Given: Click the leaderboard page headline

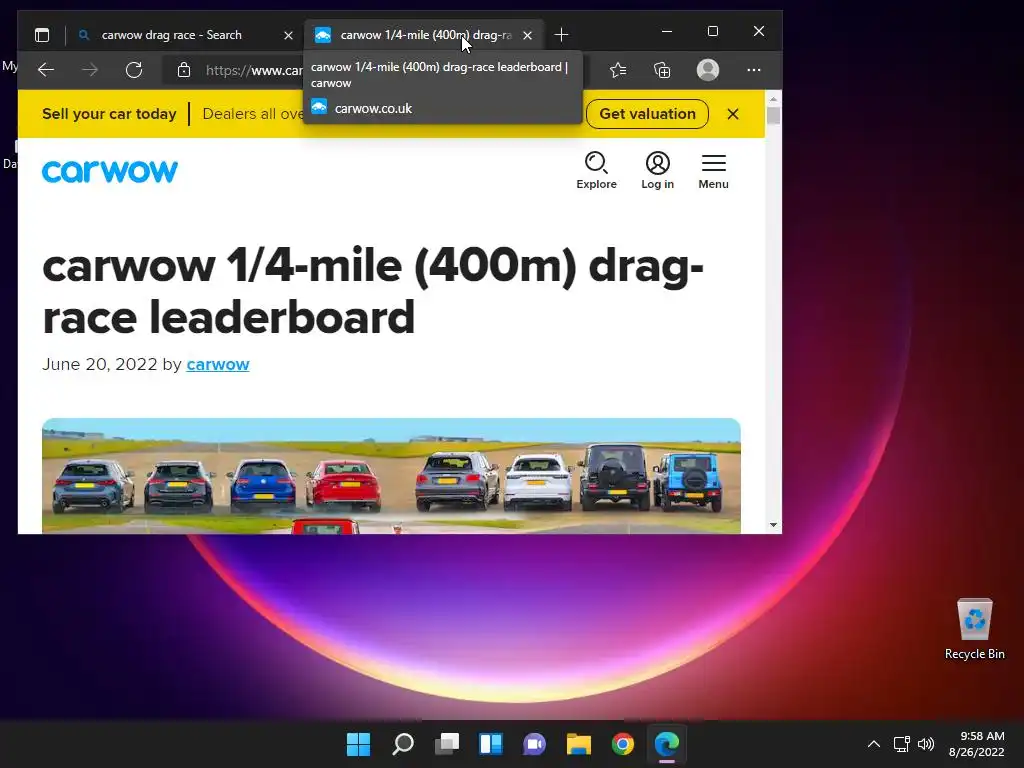Looking at the screenshot, I should (372, 291).
